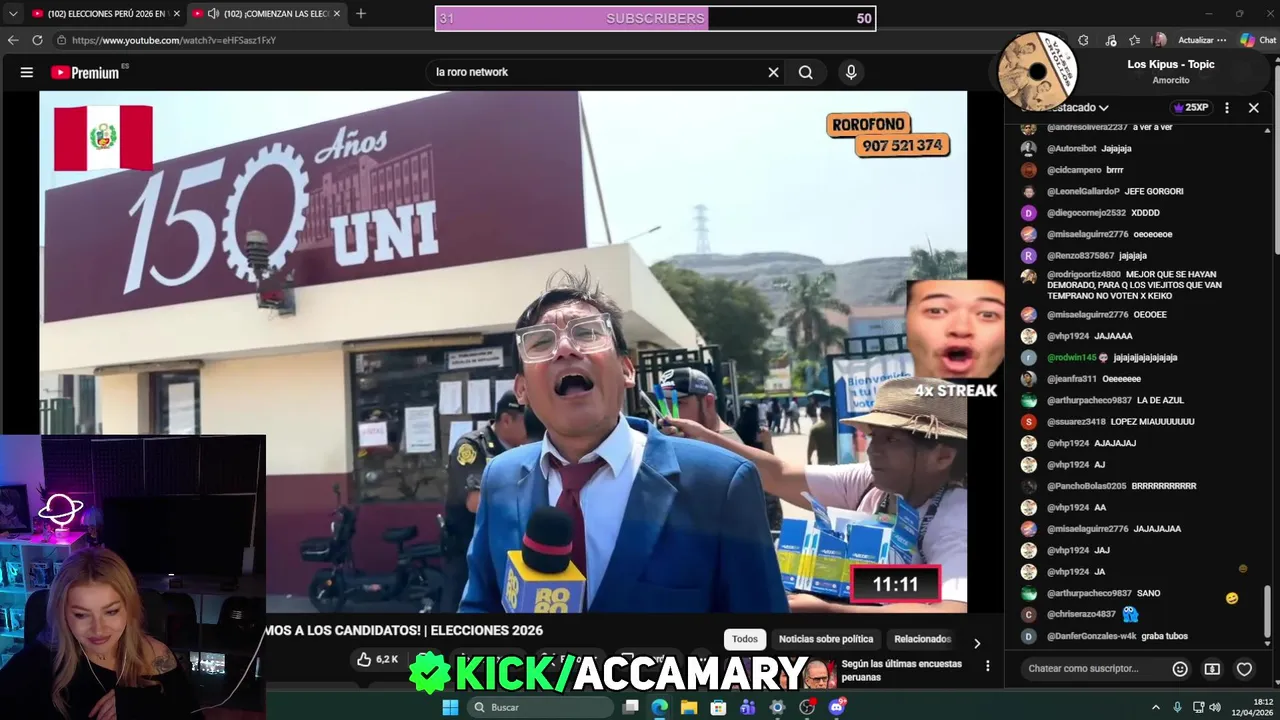Screen dimensions: 1280x720
Task: Open the emoji picker in chat
Action: click(x=1180, y=668)
